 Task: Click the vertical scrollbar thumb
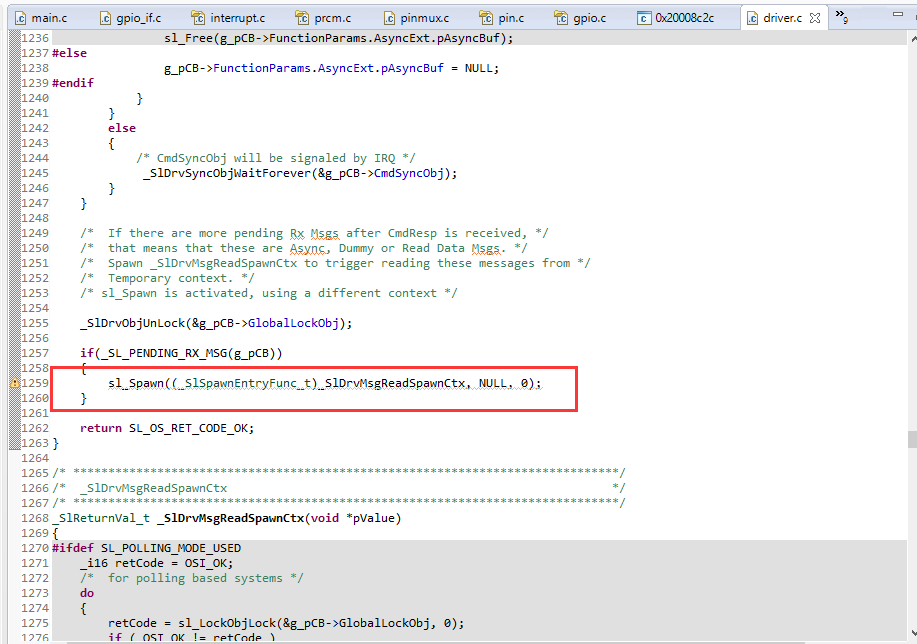point(912,439)
